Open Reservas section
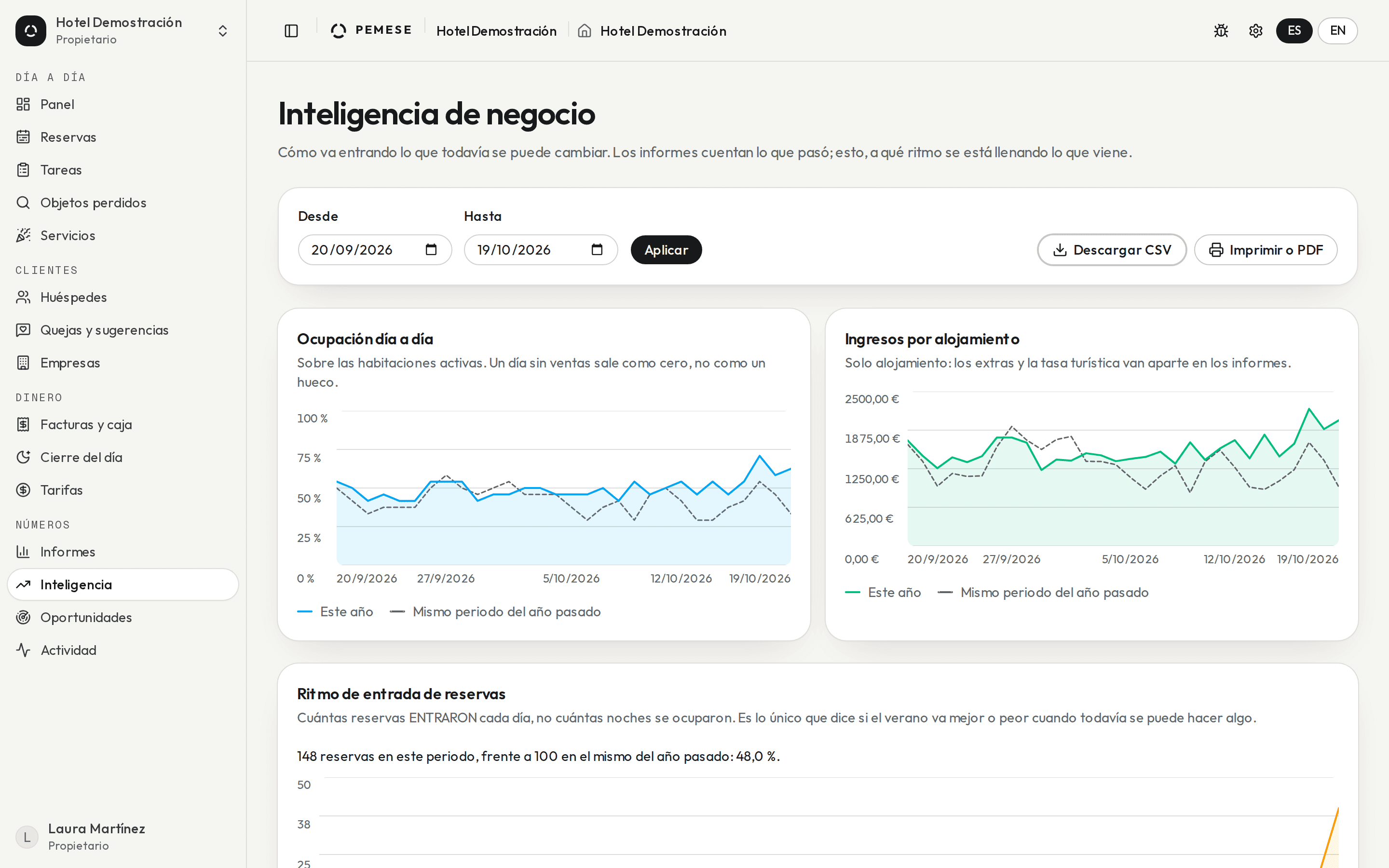1389x868 pixels. tap(123, 137)
